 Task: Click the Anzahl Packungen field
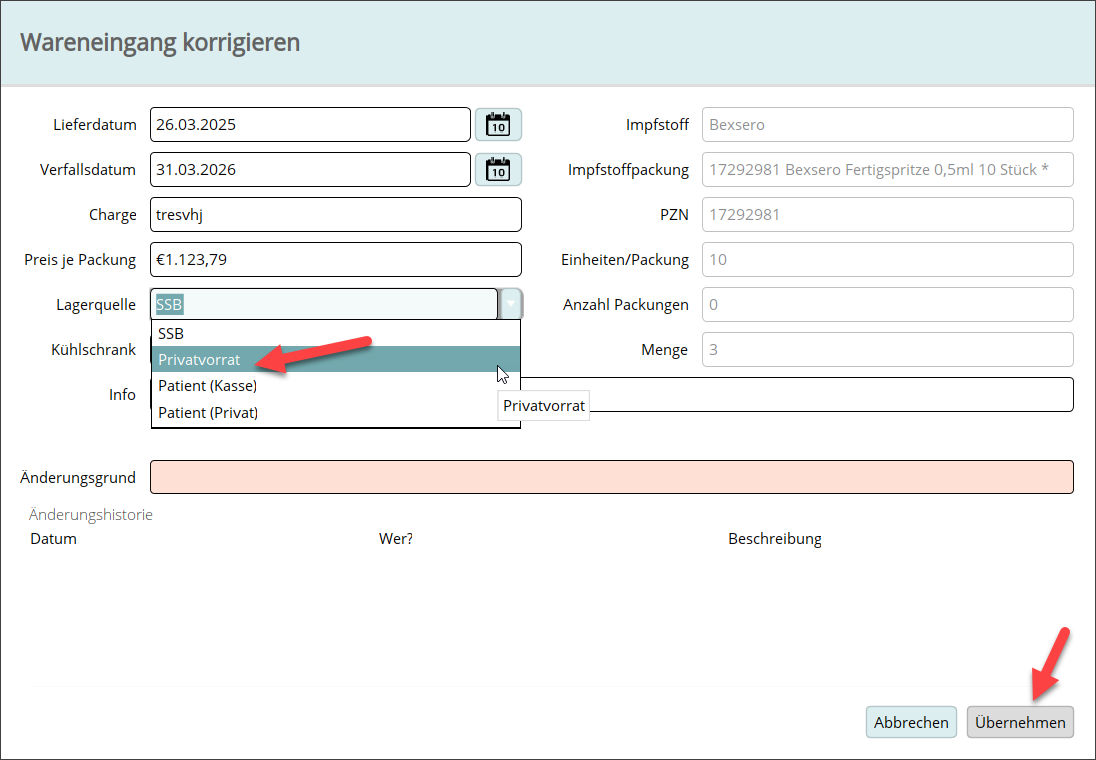click(x=887, y=305)
